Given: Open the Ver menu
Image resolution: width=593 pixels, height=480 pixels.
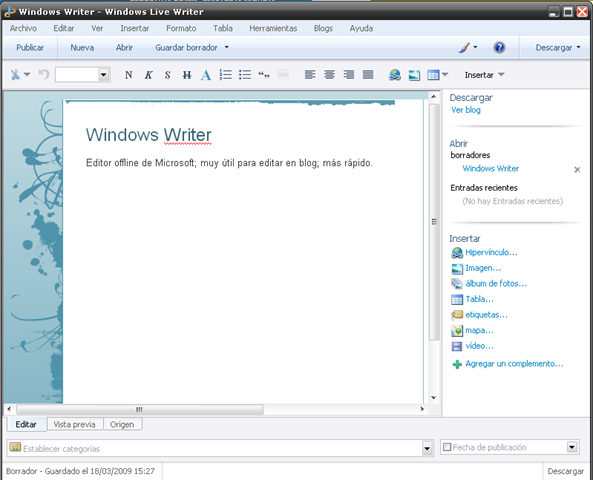Looking at the screenshot, I should [97, 28].
